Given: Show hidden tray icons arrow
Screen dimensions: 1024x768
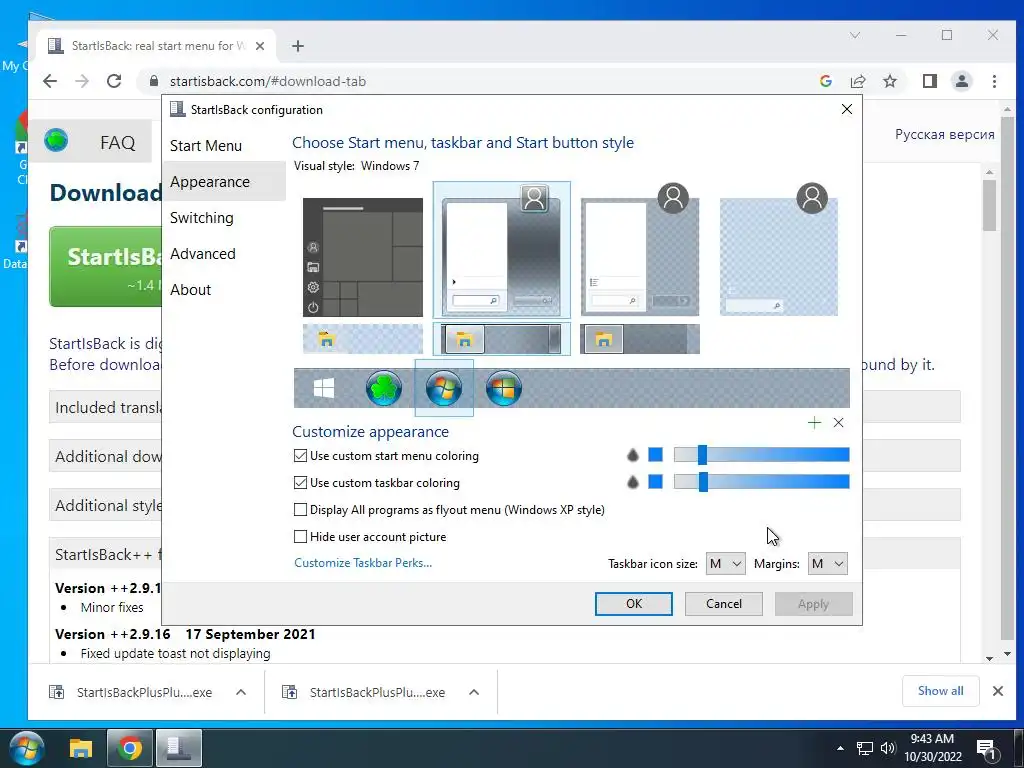Looking at the screenshot, I should [840, 748].
